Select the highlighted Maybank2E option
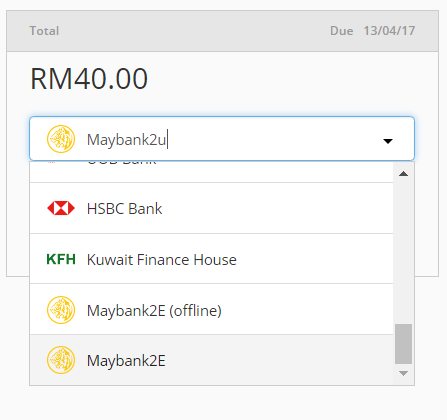 (211, 360)
